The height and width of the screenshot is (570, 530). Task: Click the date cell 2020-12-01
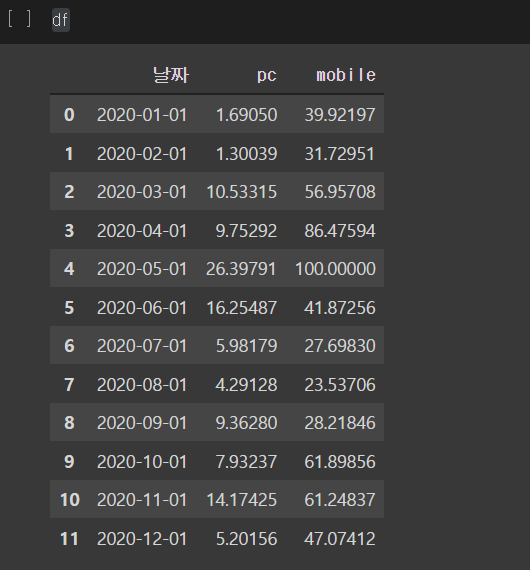coord(142,538)
